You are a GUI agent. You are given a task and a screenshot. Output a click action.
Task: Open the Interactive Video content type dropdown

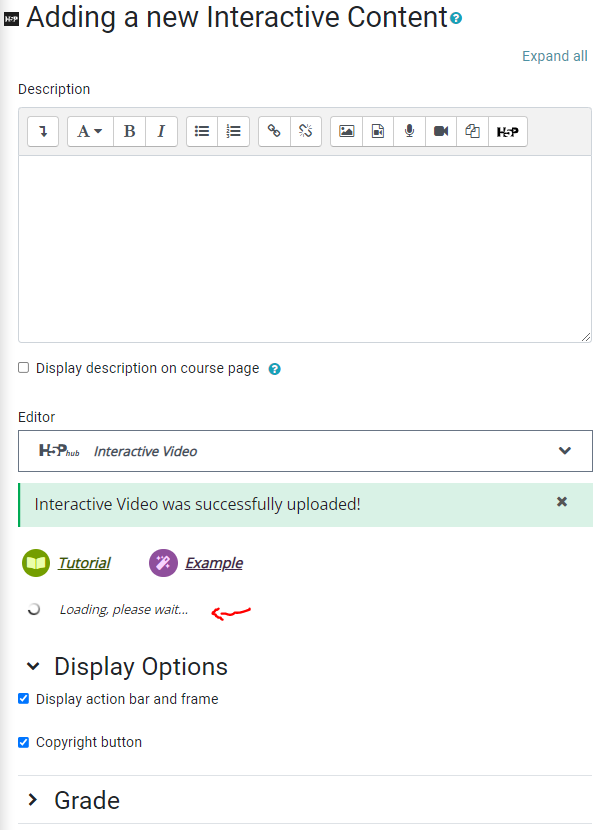point(305,451)
